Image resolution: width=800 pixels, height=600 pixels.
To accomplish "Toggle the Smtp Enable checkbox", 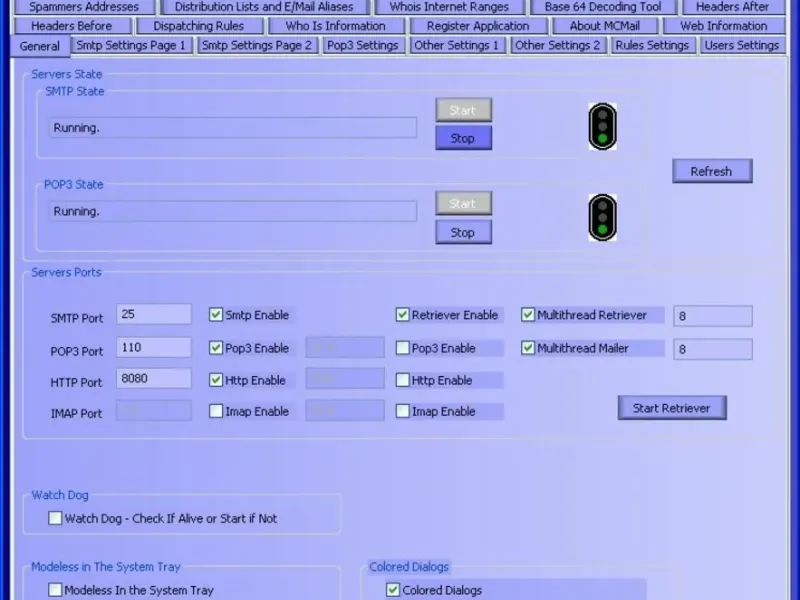I will pyautogui.click(x=216, y=315).
